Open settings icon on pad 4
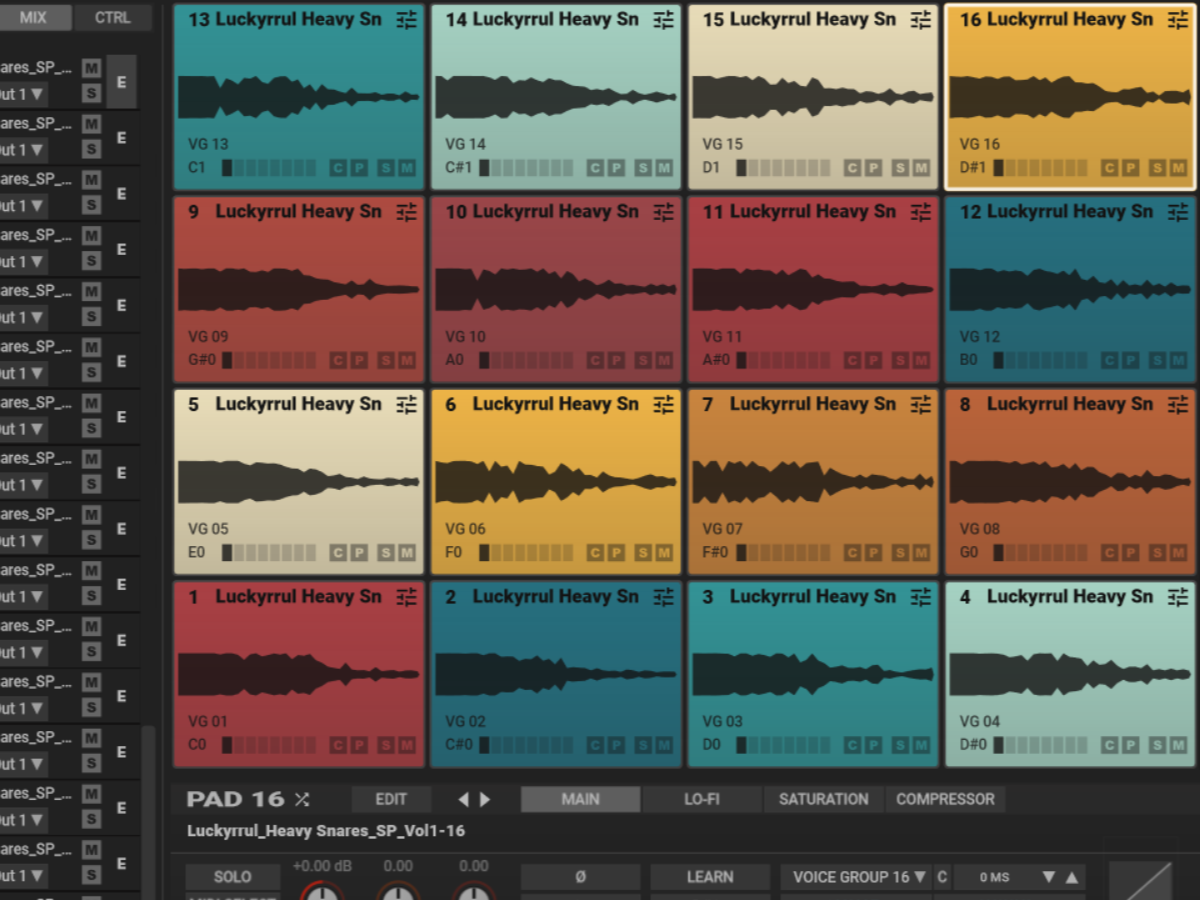The image size is (1200, 900). (1177, 596)
